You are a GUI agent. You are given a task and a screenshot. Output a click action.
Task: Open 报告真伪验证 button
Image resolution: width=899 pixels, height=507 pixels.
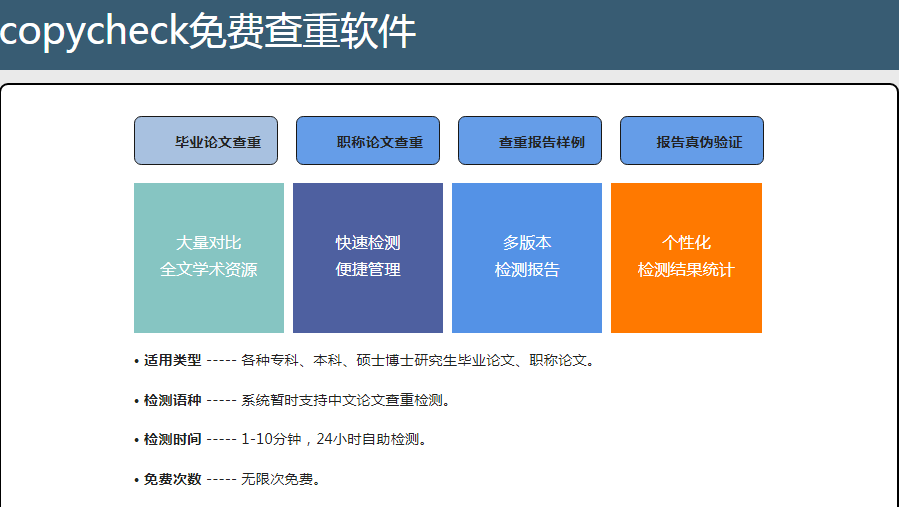coord(691,141)
